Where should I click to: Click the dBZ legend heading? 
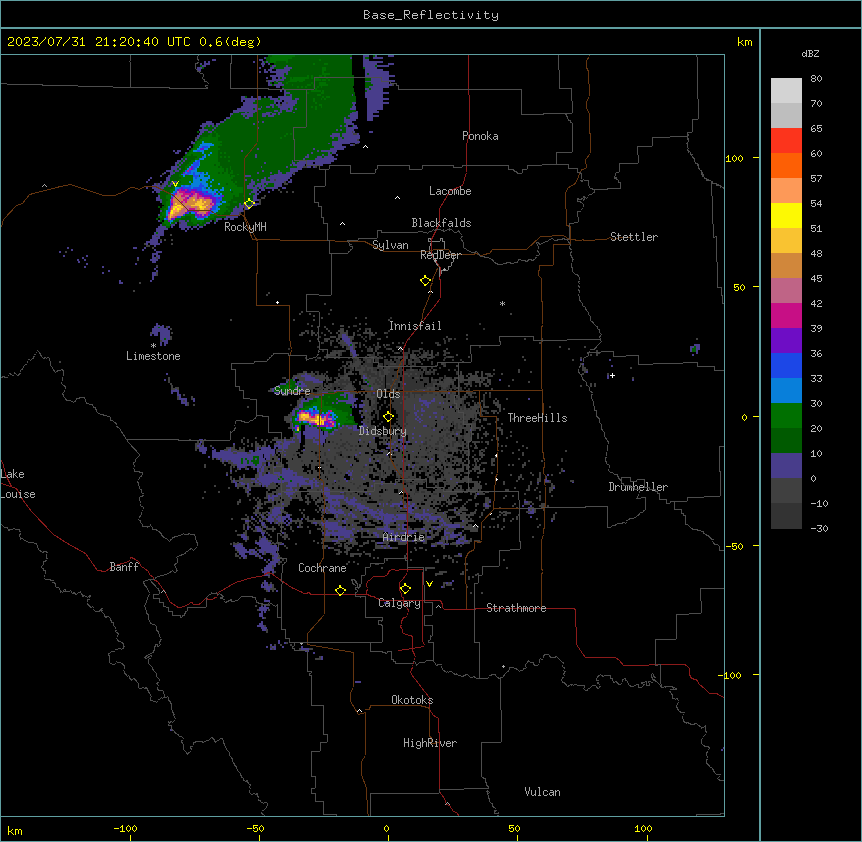(x=810, y=54)
